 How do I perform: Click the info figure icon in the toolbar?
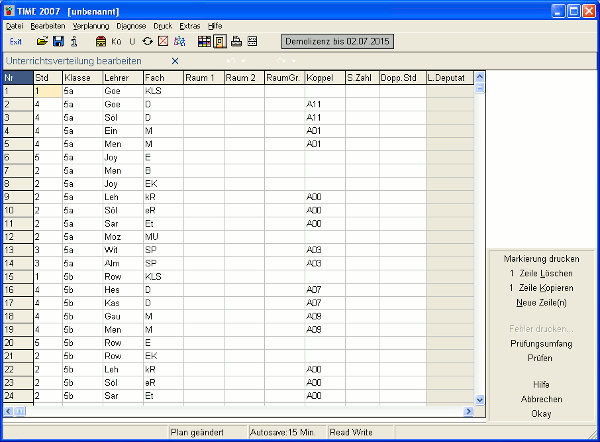(74, 42)
